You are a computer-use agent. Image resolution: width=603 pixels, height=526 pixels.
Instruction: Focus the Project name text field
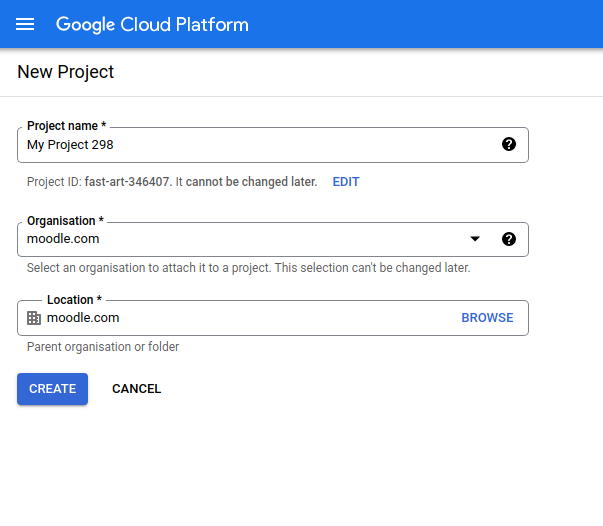coord(273,145)
